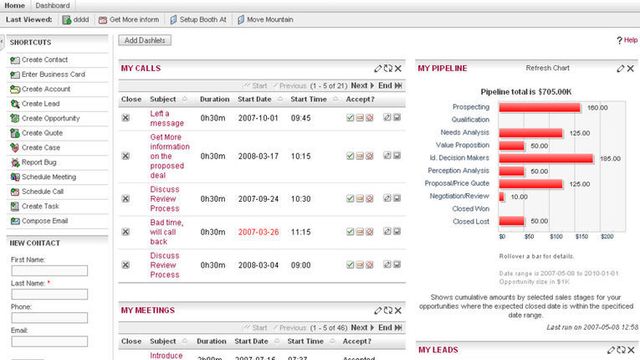The height and width of the screenshot is (360, 640).
Task: Click the Schedule Meeting icon
Action: [x=15, y=177]
